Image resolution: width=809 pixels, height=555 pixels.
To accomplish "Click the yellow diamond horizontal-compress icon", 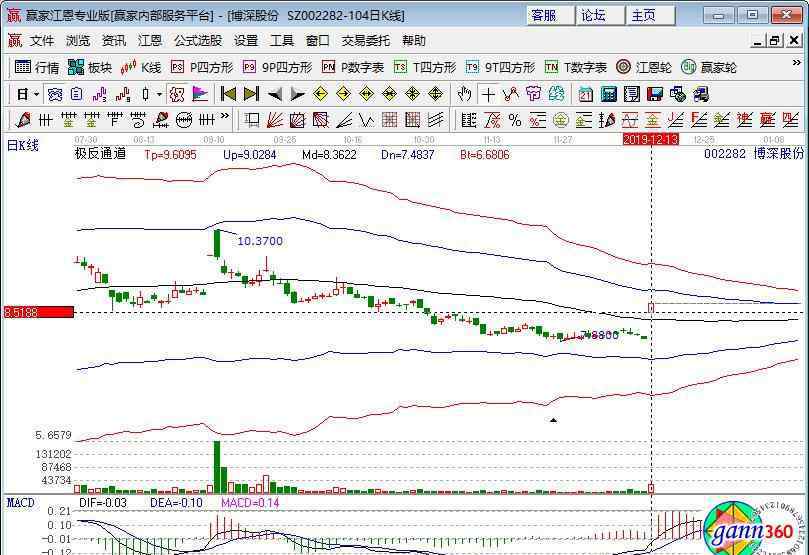I will click(x=390, y=94).
